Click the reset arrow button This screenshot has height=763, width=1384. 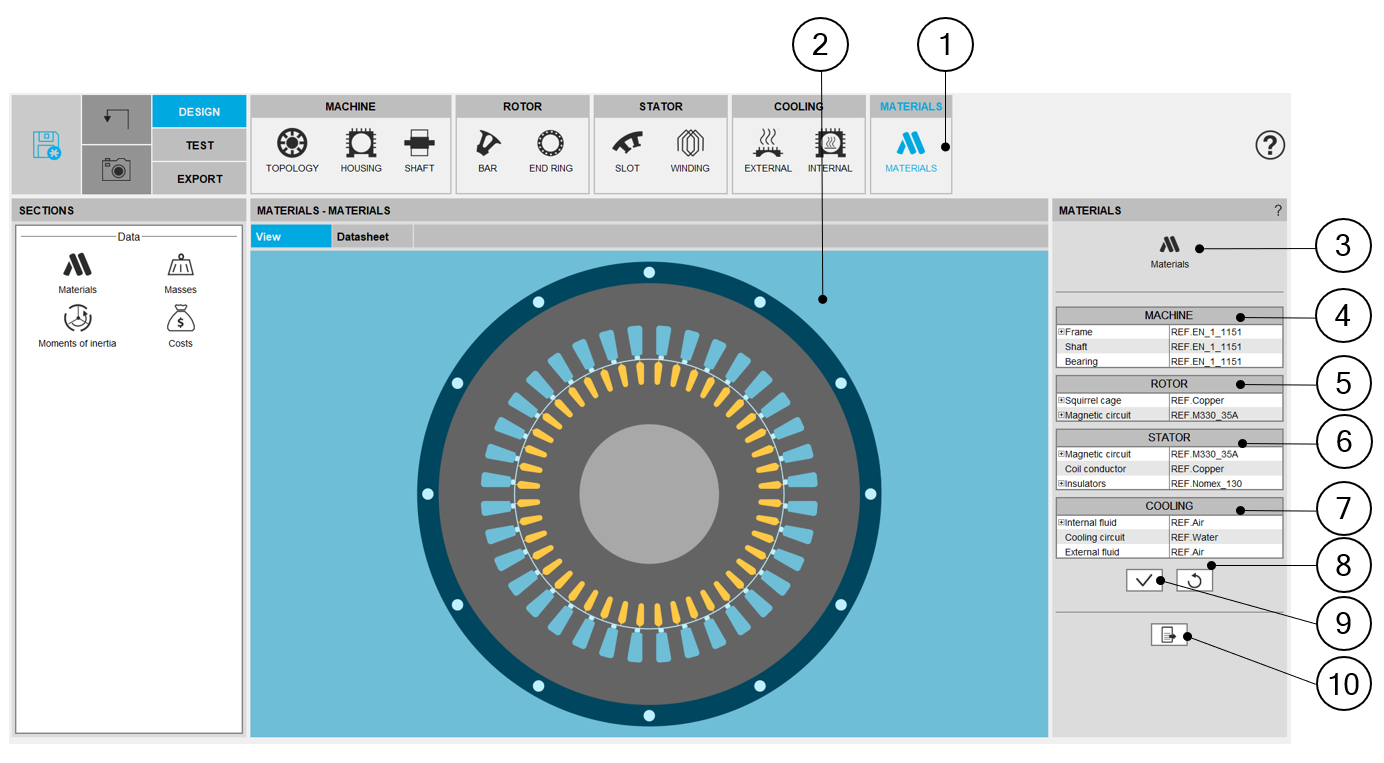point(1194,580)
